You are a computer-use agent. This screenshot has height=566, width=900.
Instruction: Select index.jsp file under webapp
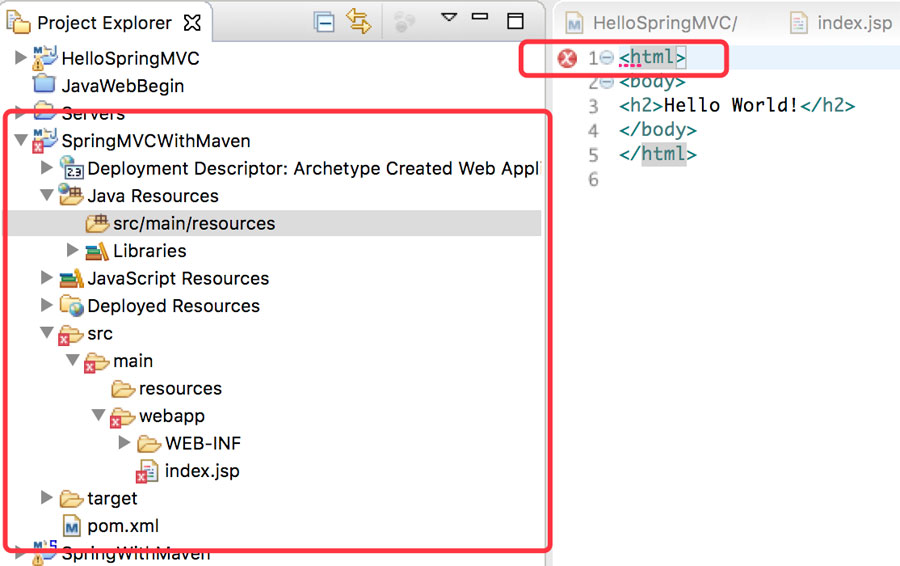tap(201, 471)
